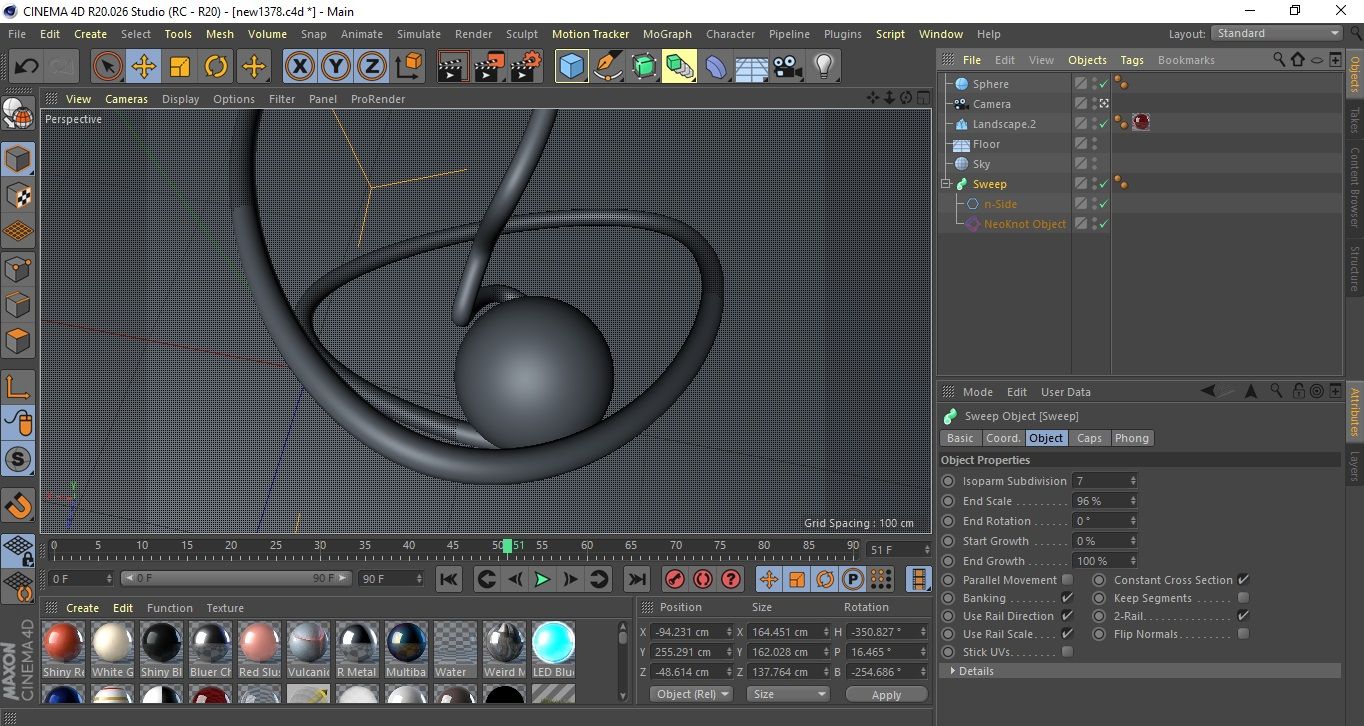Activate the Move tool
1364x726 pixels.
pos(144,67)
